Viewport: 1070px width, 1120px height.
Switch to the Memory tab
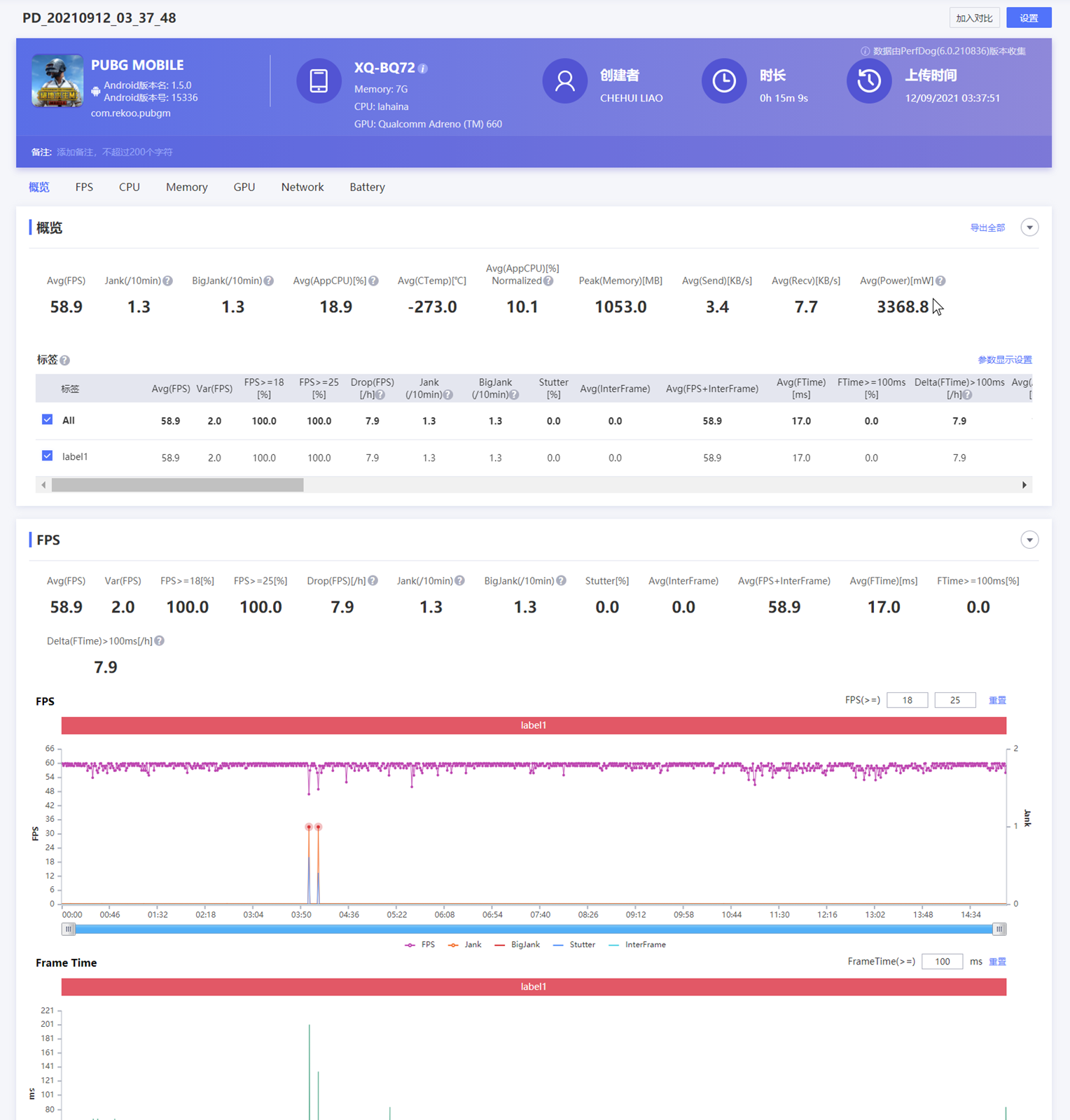point(186,187)
